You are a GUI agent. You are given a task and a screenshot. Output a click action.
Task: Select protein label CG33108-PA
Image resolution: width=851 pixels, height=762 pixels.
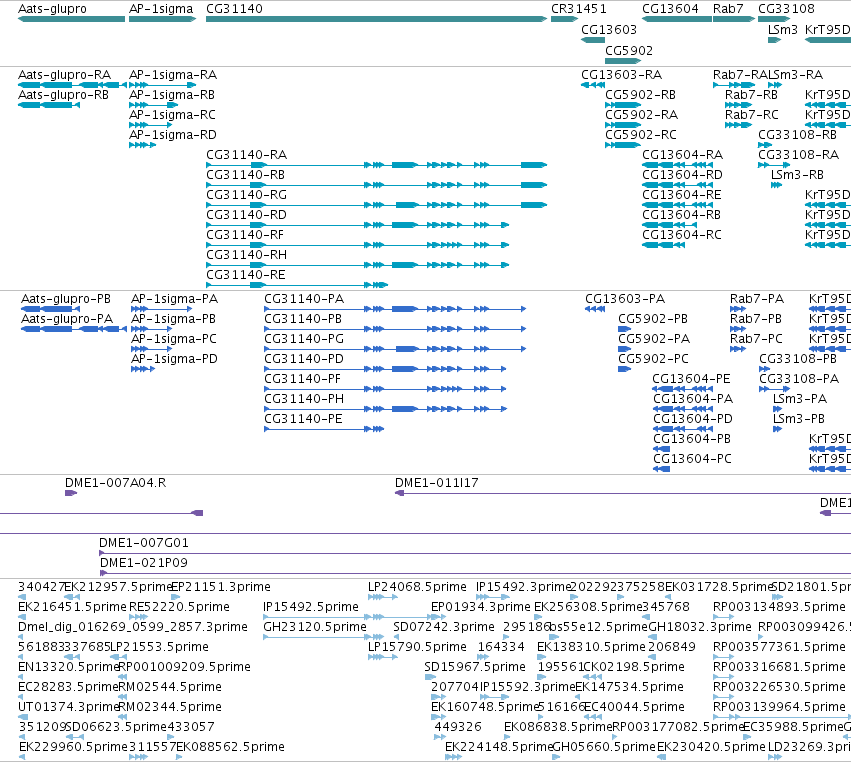[x=799, y=379]
